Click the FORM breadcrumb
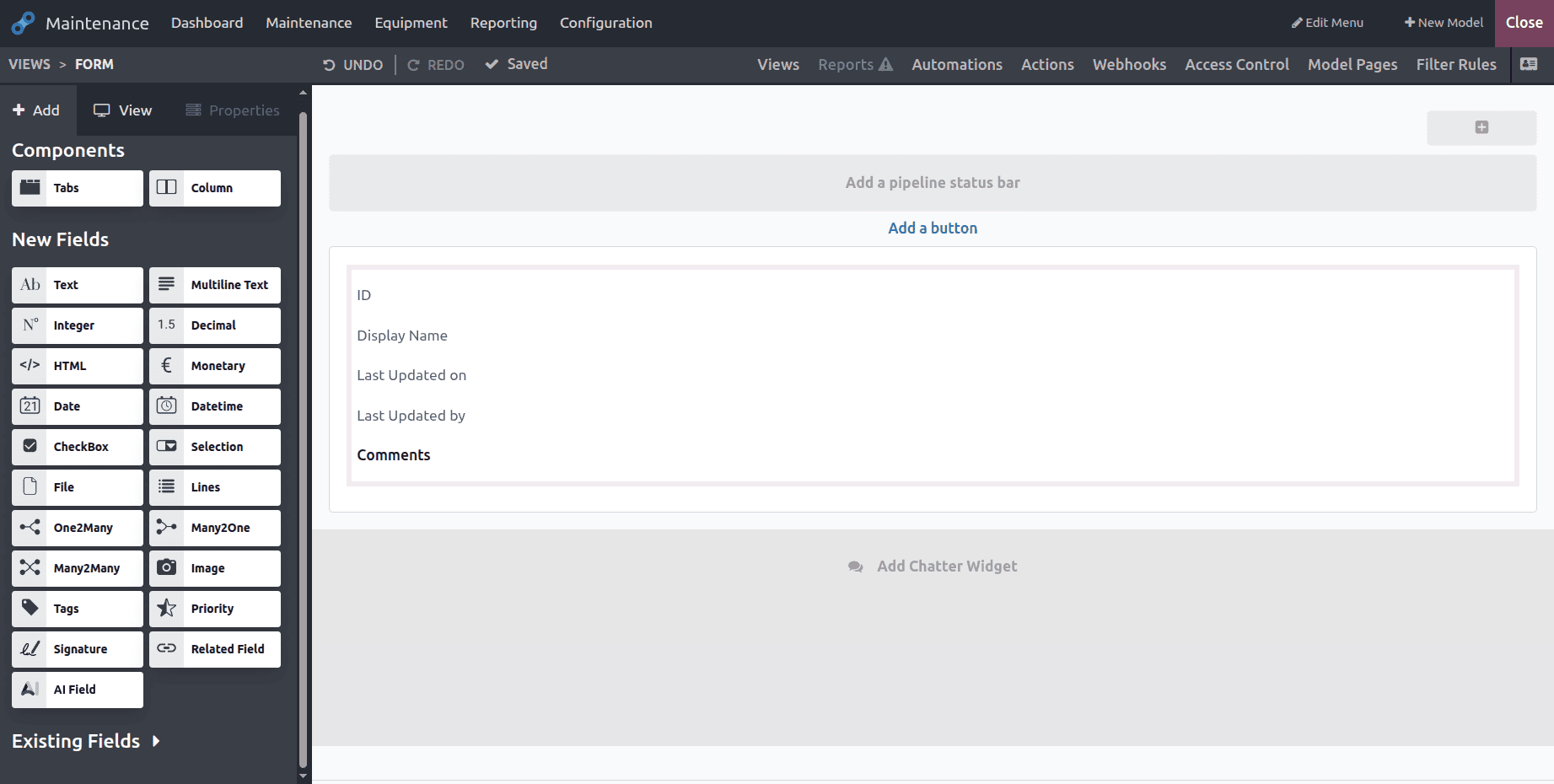 tap(94, 64)
